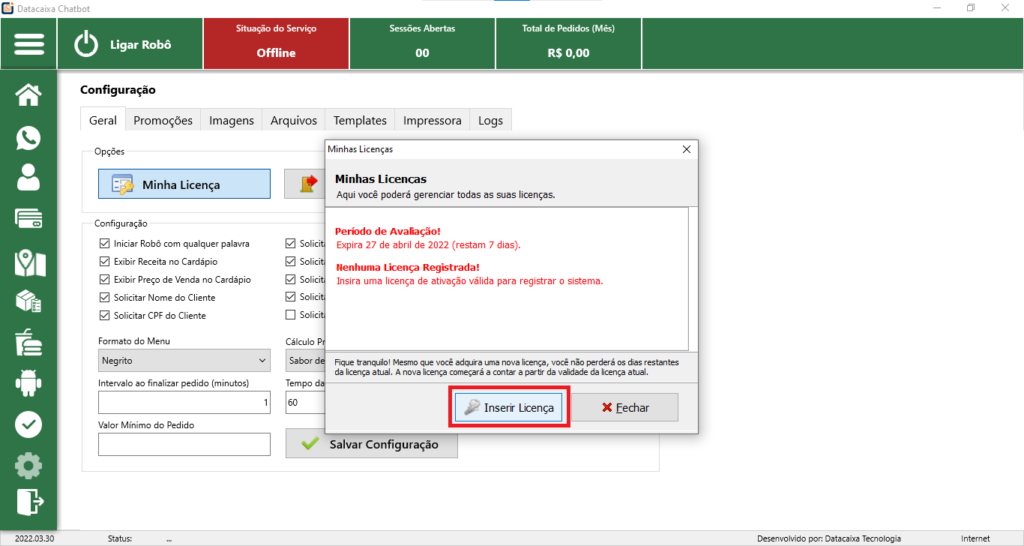
Task: Expand the Formato do Menu dropdown
Action: coord(184,360)
